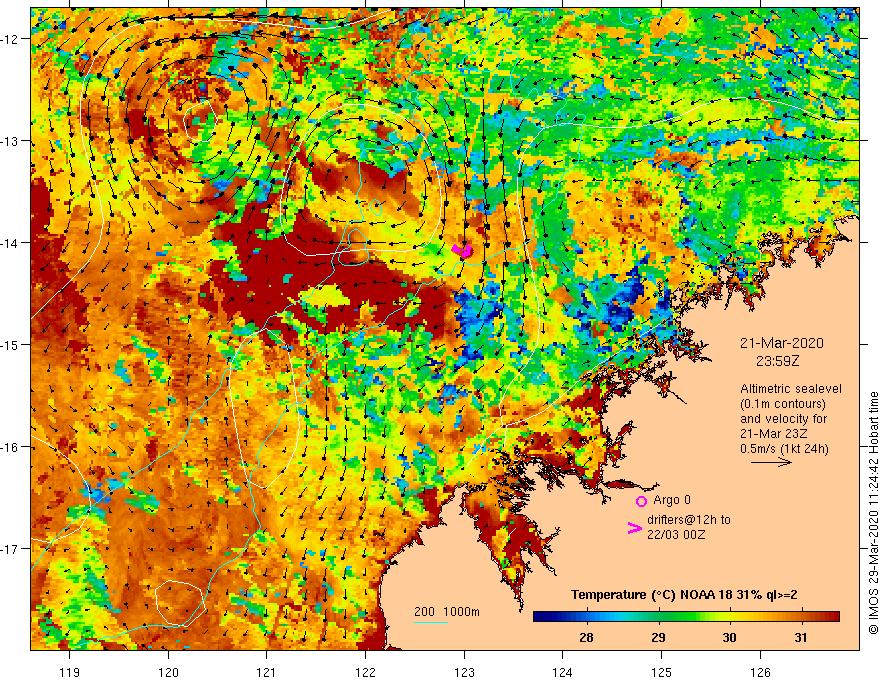Click the IMOS copyright timestamp text
Image resolution: width=880 pixels, height=680 pixels.
coord(873,513)
